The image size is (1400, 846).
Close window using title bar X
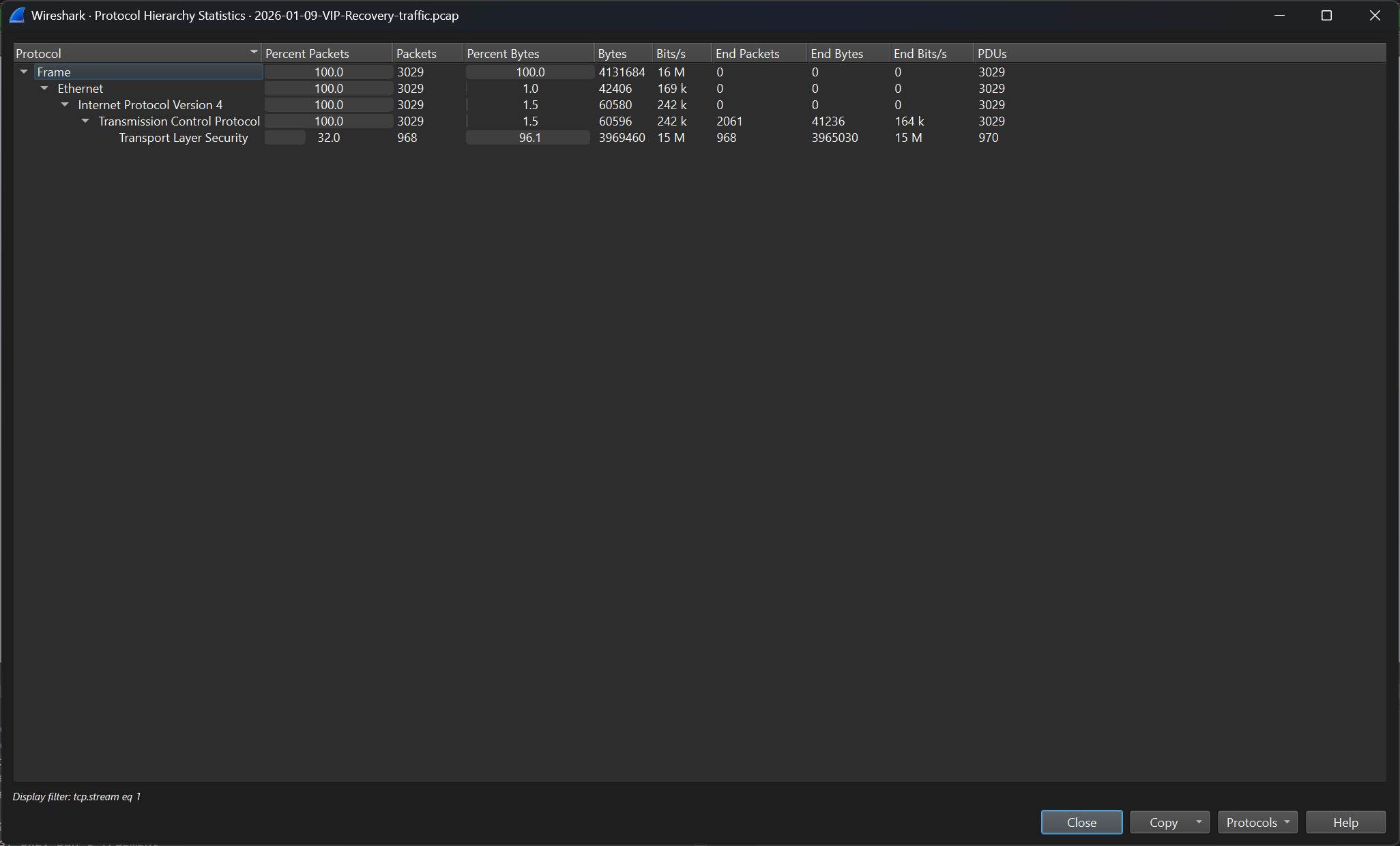1374,15
